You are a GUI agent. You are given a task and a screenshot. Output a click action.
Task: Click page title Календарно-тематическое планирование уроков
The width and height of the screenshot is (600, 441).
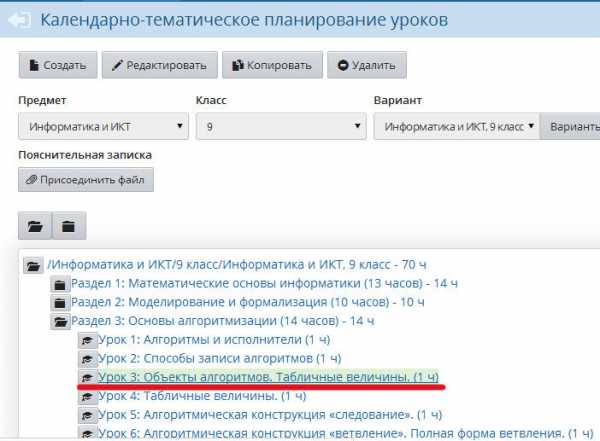point(244,20)
